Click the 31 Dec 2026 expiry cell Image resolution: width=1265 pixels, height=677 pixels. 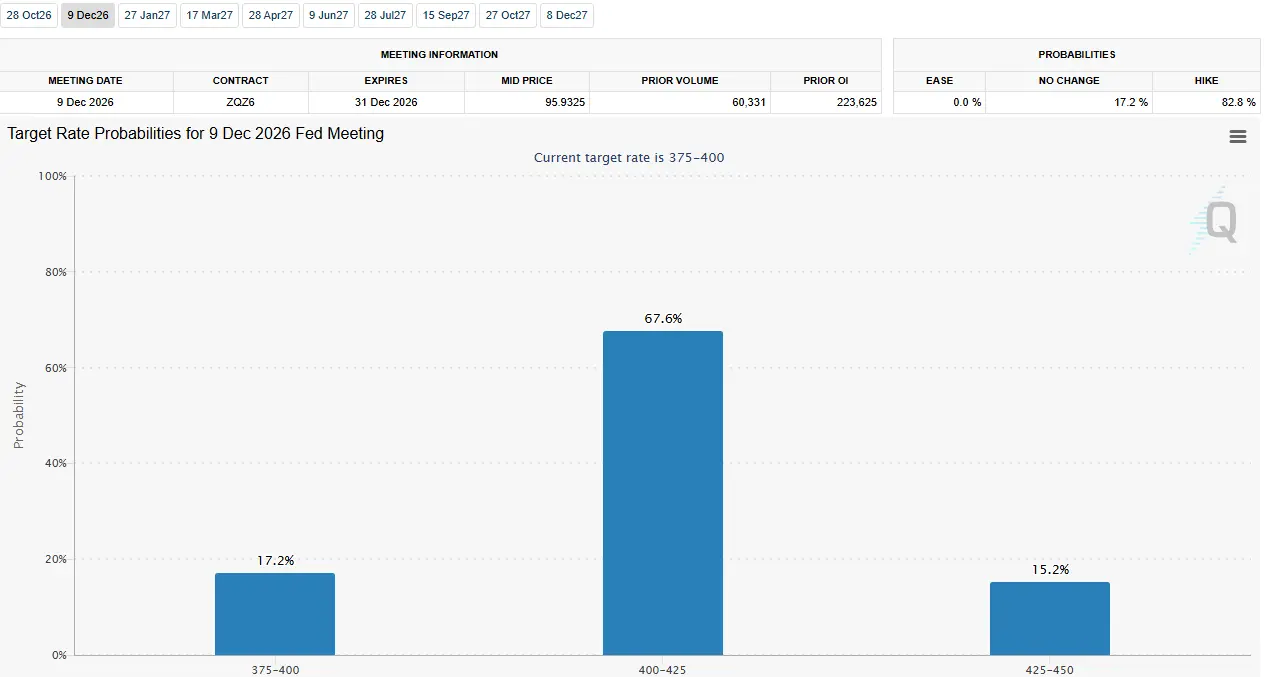(385, 102)
